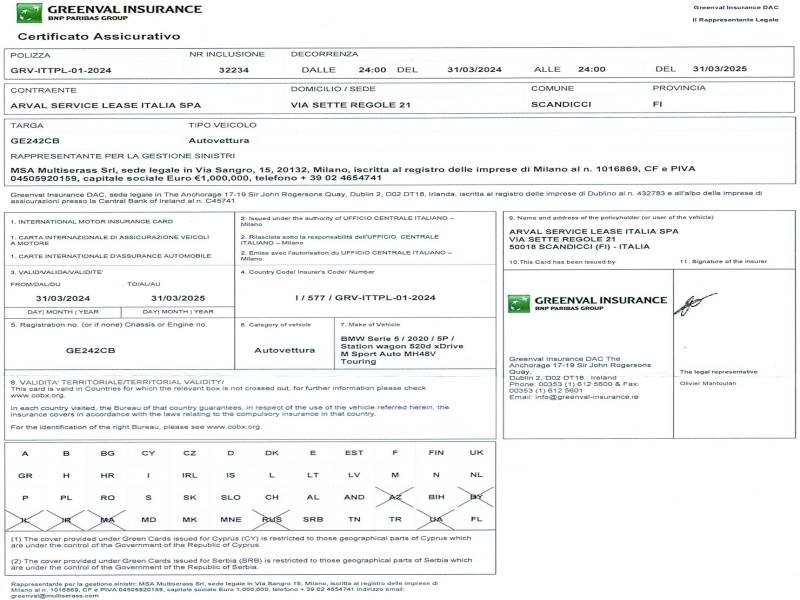Select '50018 SCANDICCI (FI) - ITALIA' policyholder line
Viewport: 800px width, 600px height.
click(579, 247)
